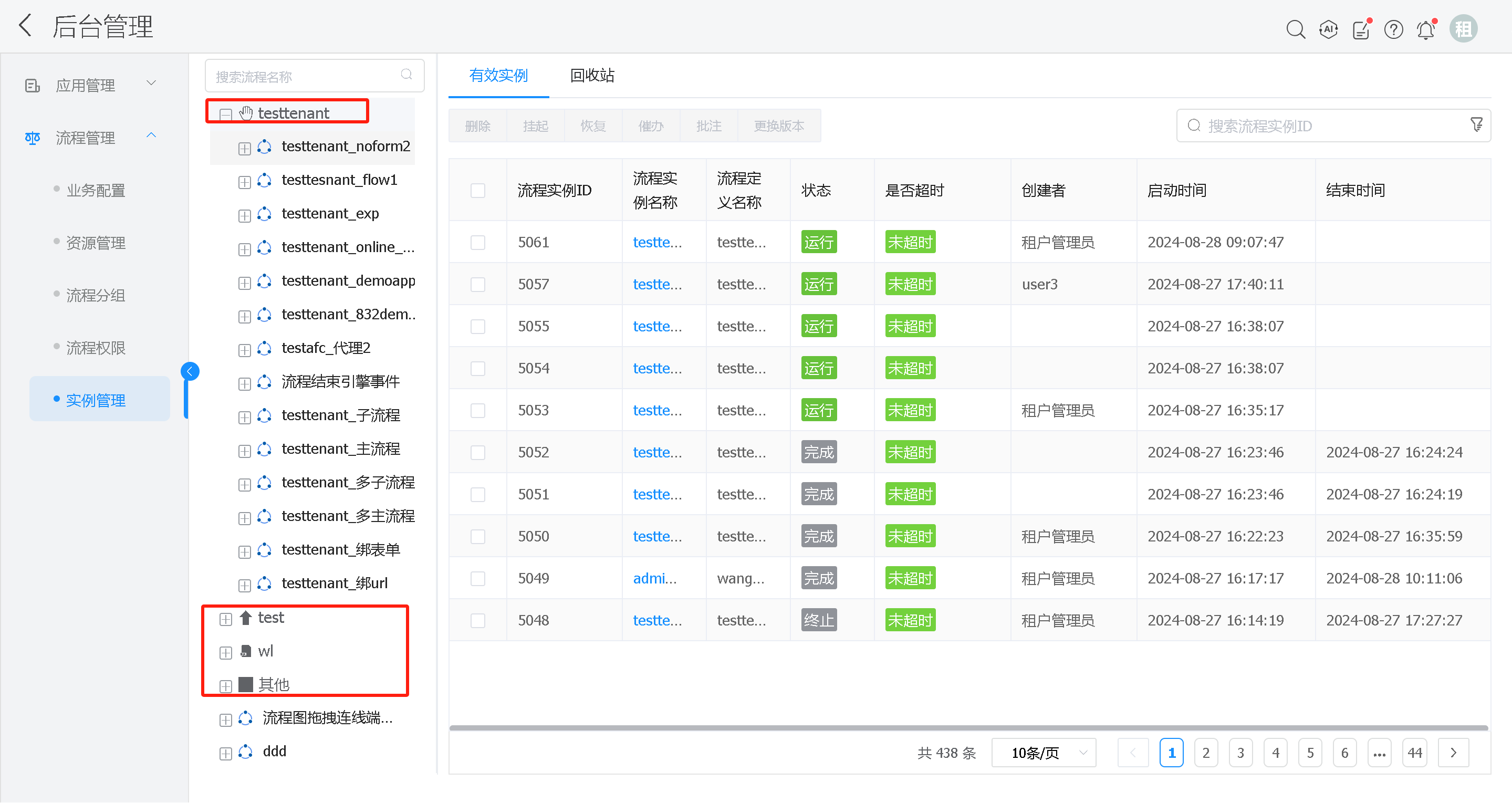Screen dimensions: 1512x803
Task: Select checkbox for instance row 5049
Action: [478, 579]
